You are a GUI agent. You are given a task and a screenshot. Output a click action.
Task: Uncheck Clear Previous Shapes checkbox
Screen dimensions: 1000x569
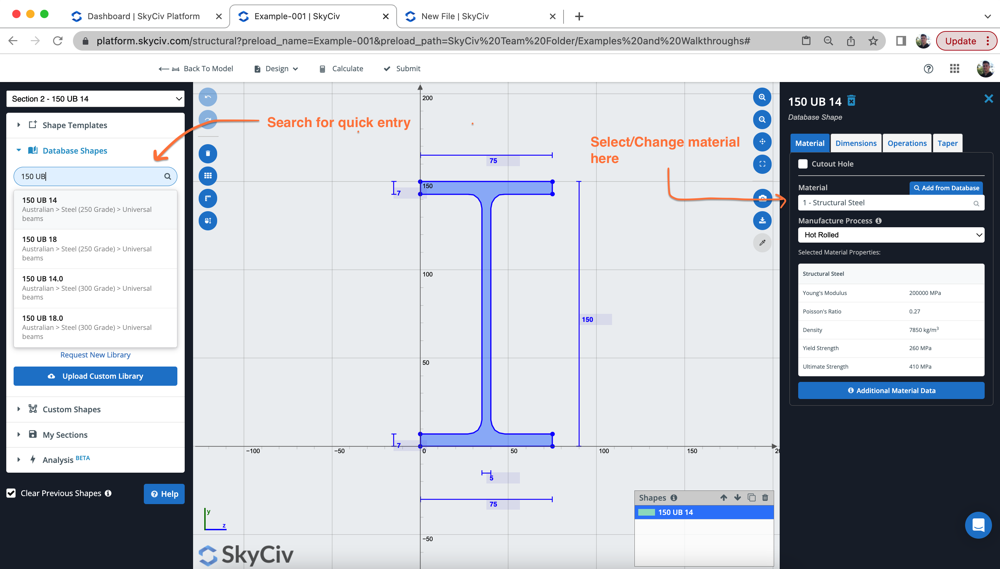pos(11,493)
